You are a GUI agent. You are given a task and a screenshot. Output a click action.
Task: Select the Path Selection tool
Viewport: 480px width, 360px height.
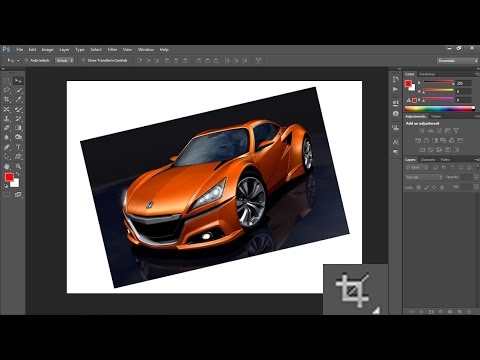click(x=7, y=156)
